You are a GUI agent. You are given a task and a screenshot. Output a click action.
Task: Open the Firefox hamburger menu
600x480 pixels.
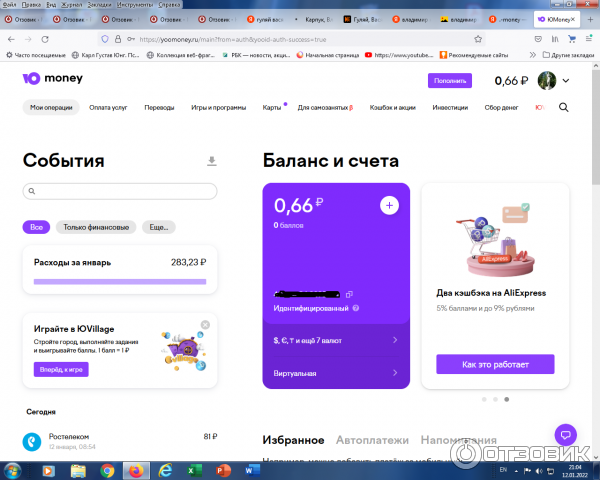(x=589, y=39)
